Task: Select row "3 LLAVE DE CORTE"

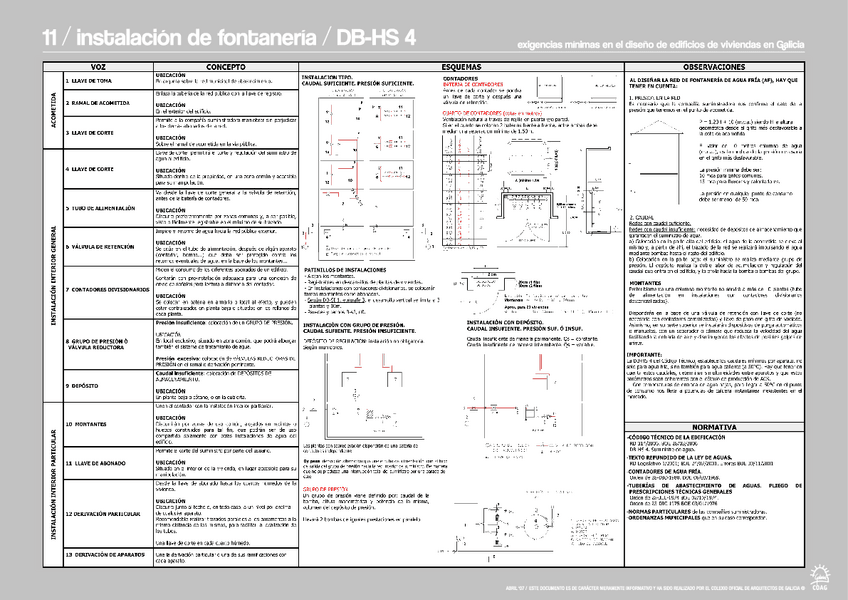Action: [181, 133]
